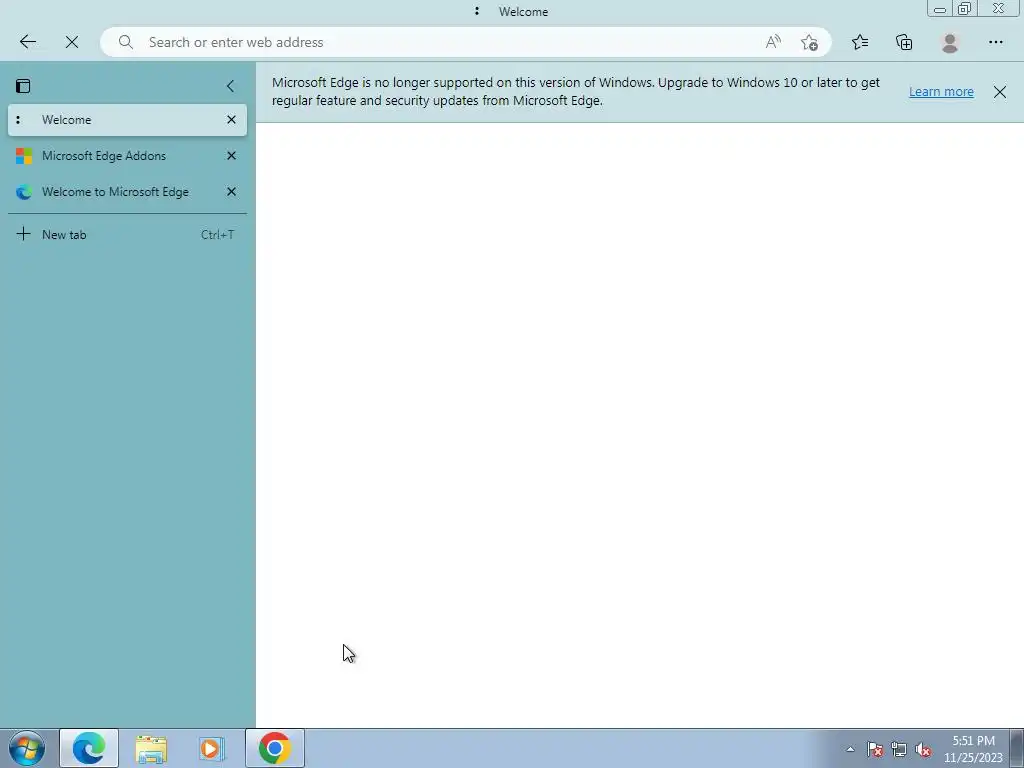Open the Windows Start menu
This screenshot has height=768, width=1024.
coord(27,748)
